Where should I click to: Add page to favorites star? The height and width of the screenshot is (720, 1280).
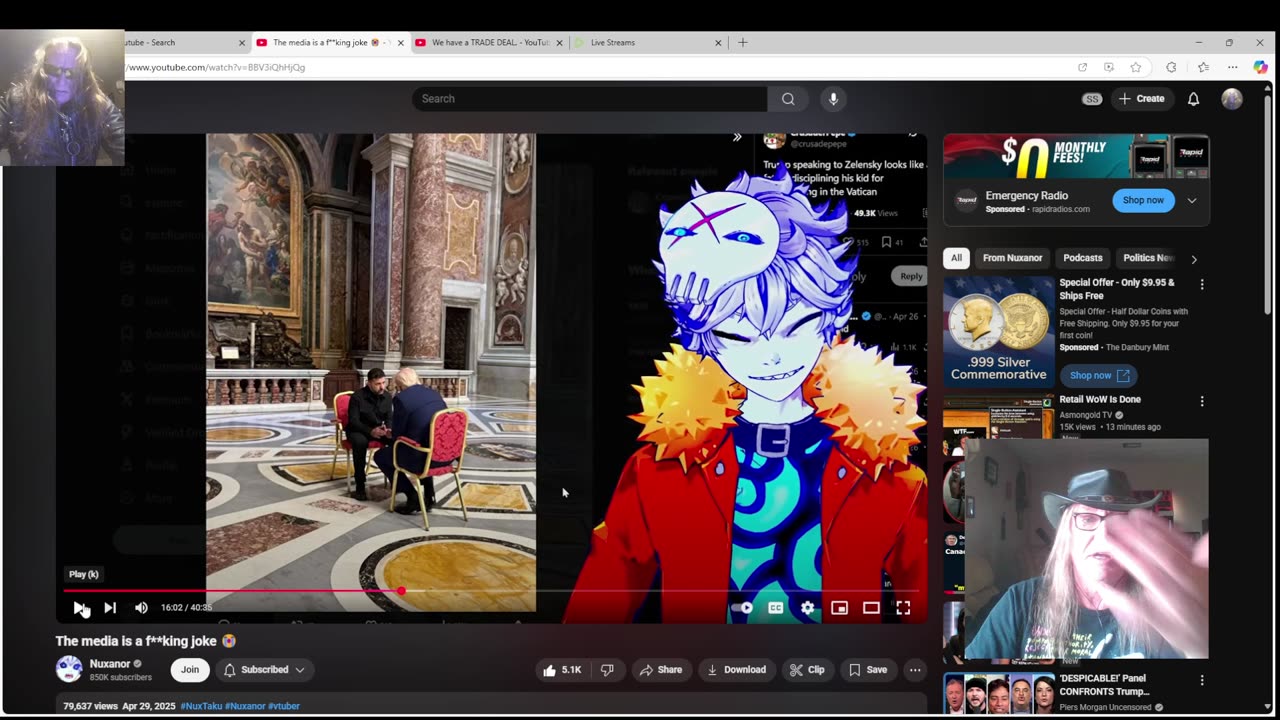tap(1136, 67)
